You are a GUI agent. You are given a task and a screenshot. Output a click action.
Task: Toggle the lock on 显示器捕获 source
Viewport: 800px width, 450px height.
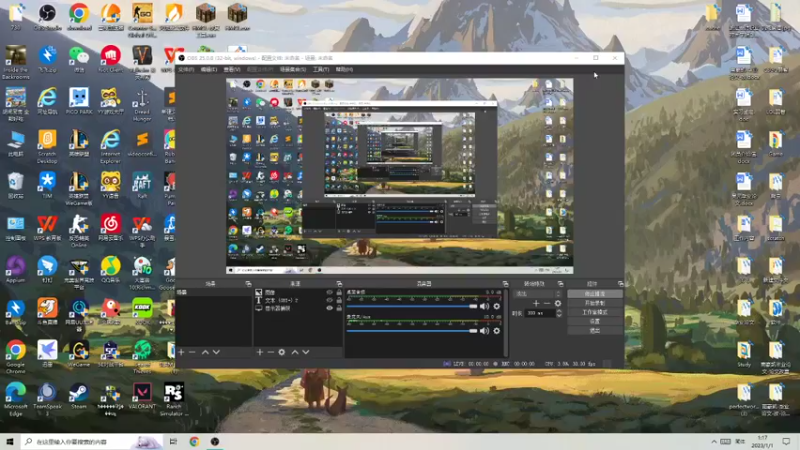point(339,308)
